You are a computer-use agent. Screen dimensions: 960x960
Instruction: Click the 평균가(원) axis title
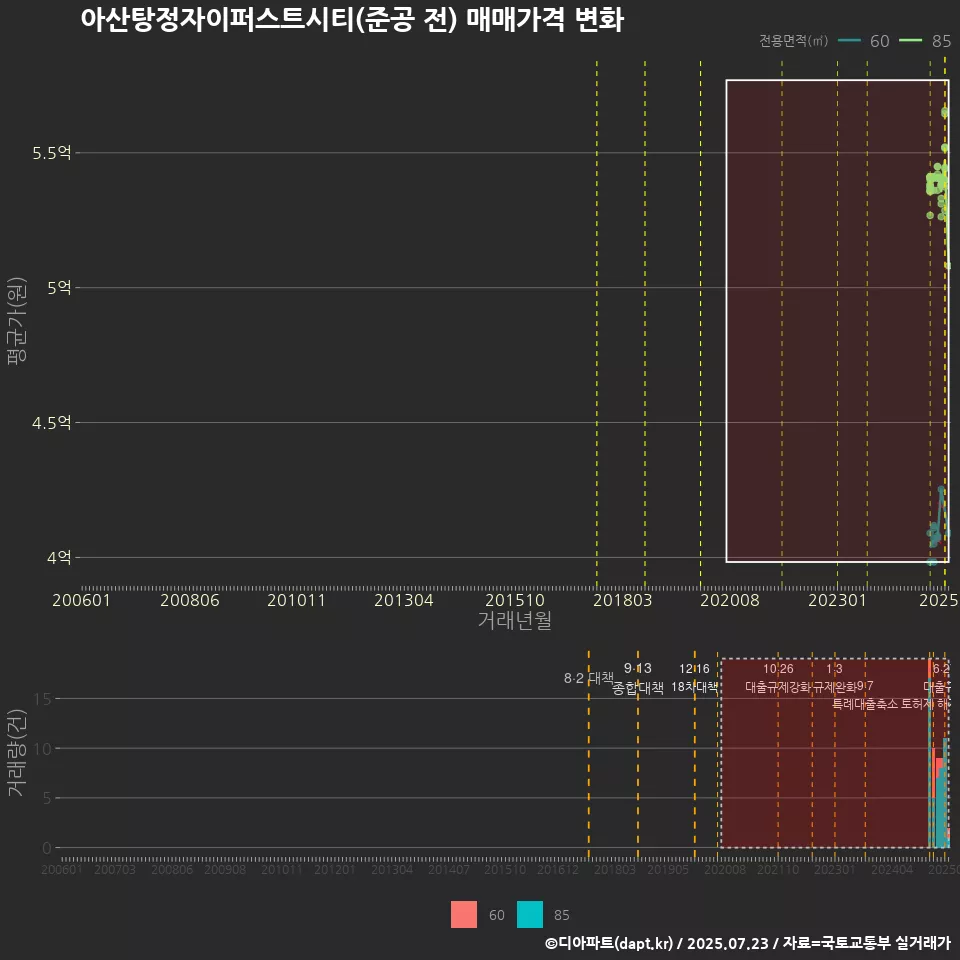pyautogui.click(x=17, y=321)
